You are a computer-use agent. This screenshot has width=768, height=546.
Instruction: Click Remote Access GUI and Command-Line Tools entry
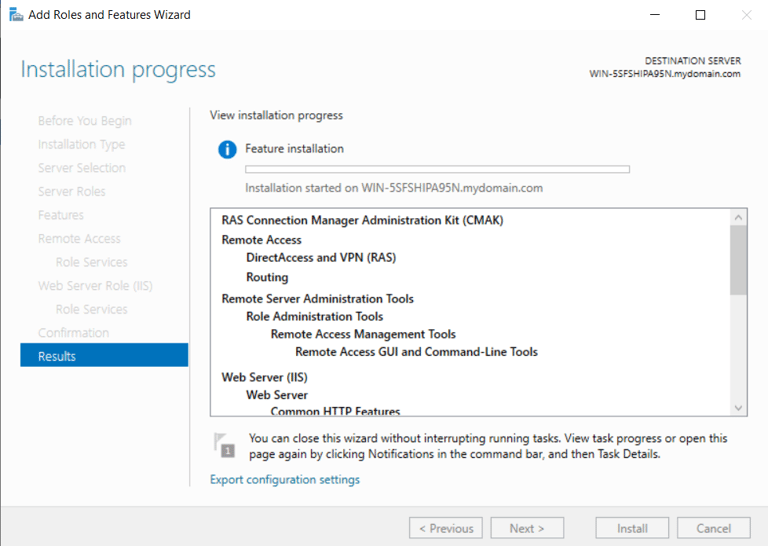[x=416, y=352]
